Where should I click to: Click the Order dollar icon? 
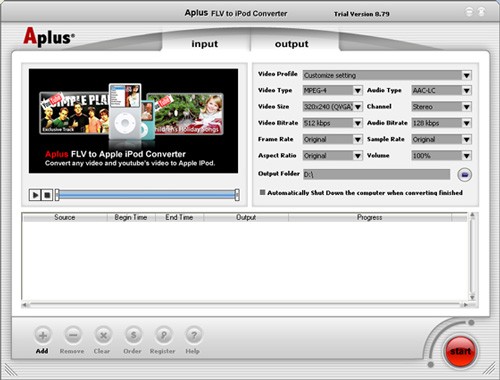133,335
